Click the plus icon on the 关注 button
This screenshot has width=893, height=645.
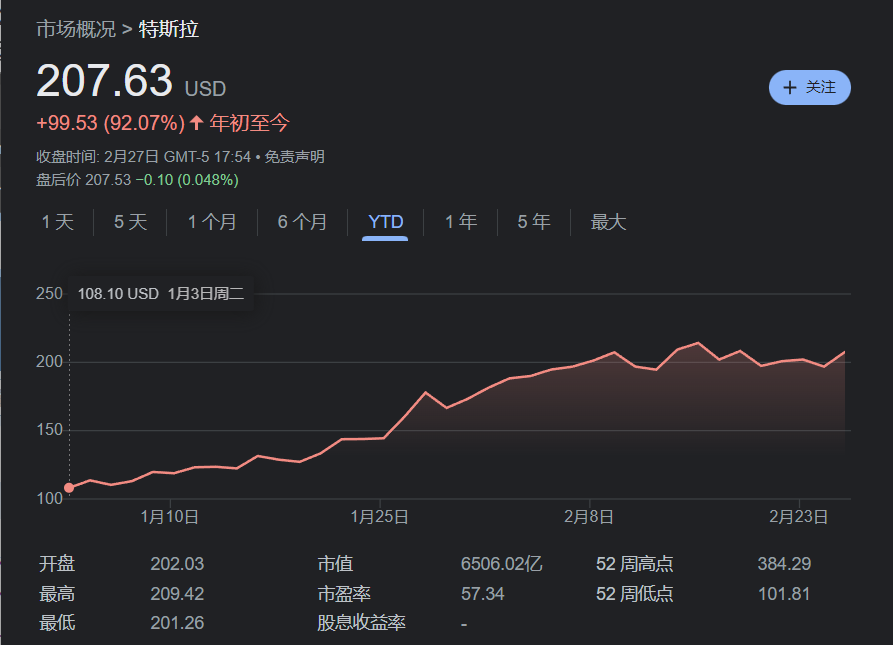pos(790,87)
